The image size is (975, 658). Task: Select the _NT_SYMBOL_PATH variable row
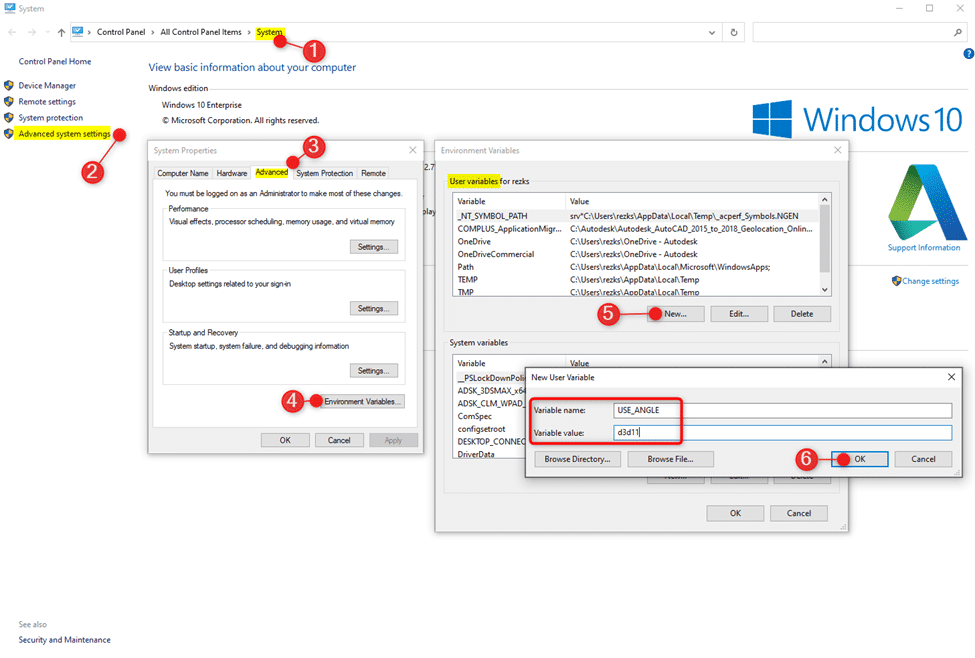pyautogui.click(x=636, y=216)
